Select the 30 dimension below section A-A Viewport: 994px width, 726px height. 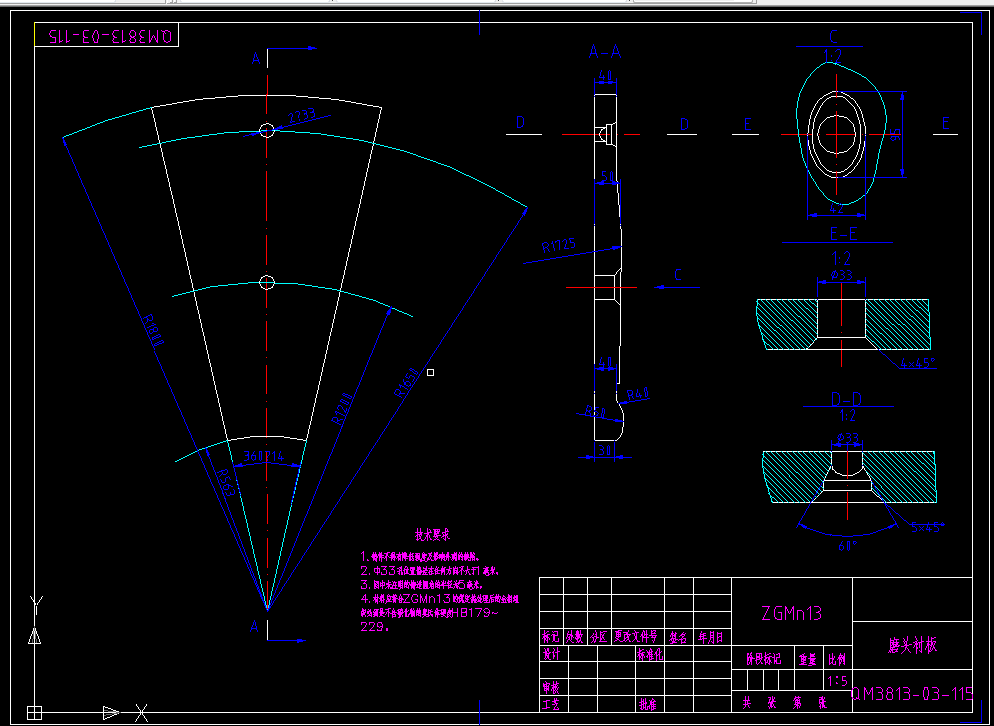(x=605, y=448)
